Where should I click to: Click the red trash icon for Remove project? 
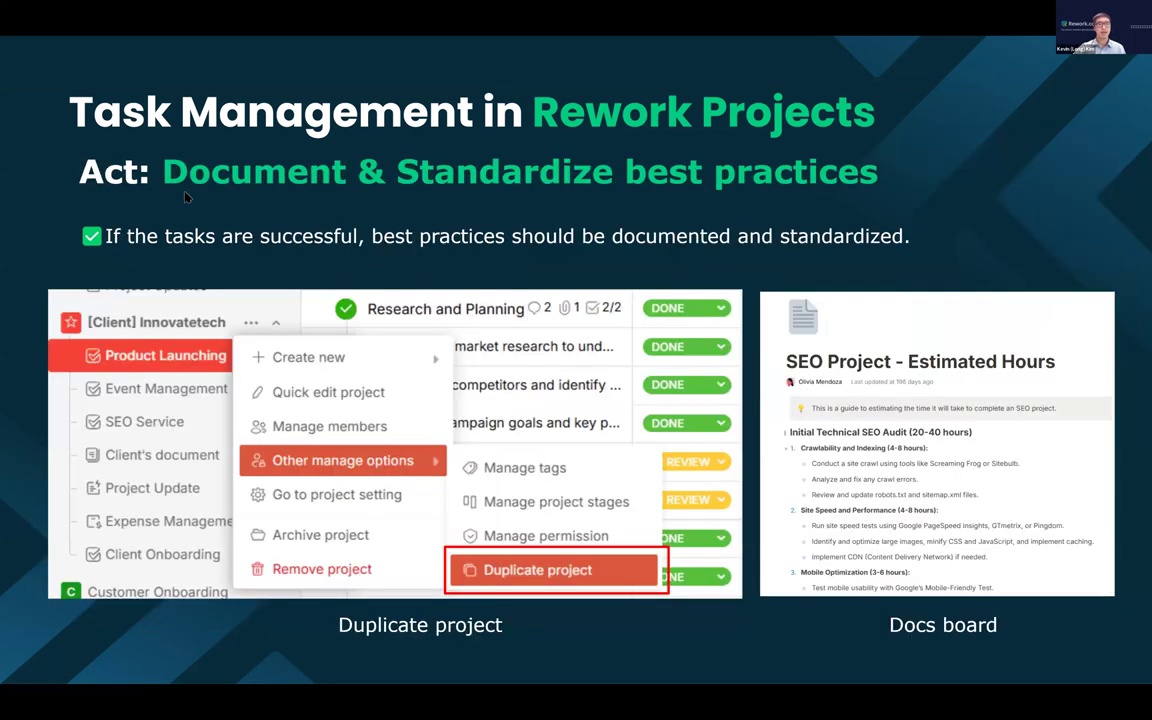(258, 569)
